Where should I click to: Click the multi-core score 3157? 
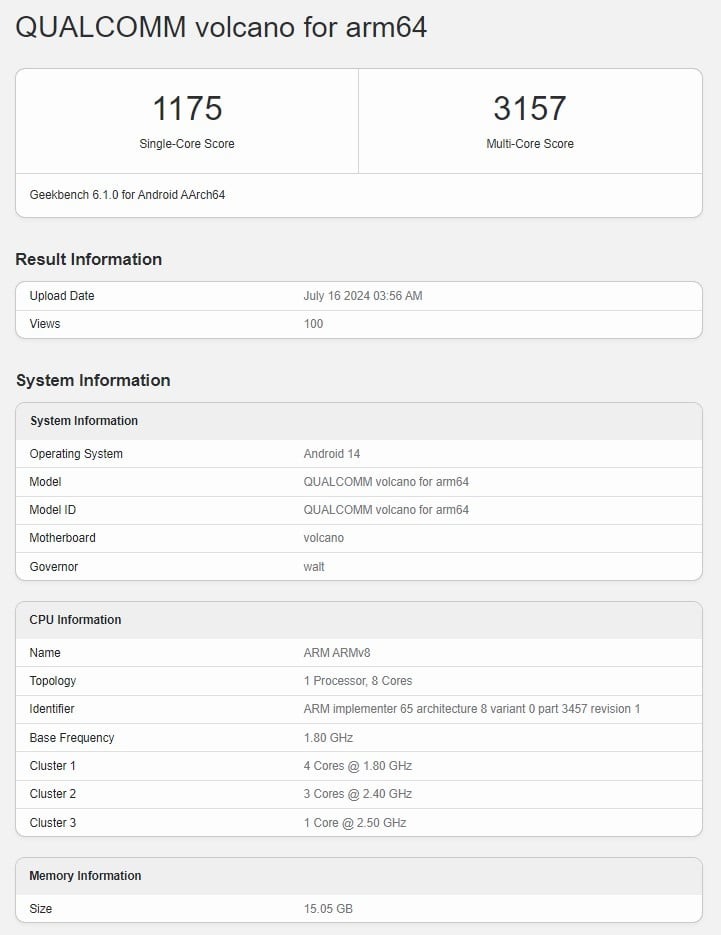coord(530,109)
